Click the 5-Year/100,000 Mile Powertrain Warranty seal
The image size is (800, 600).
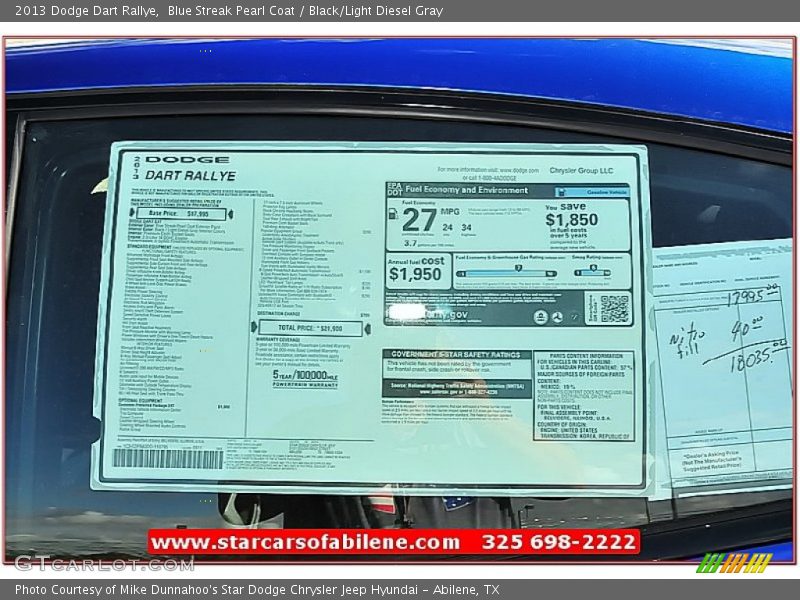[x=303, y=377]
